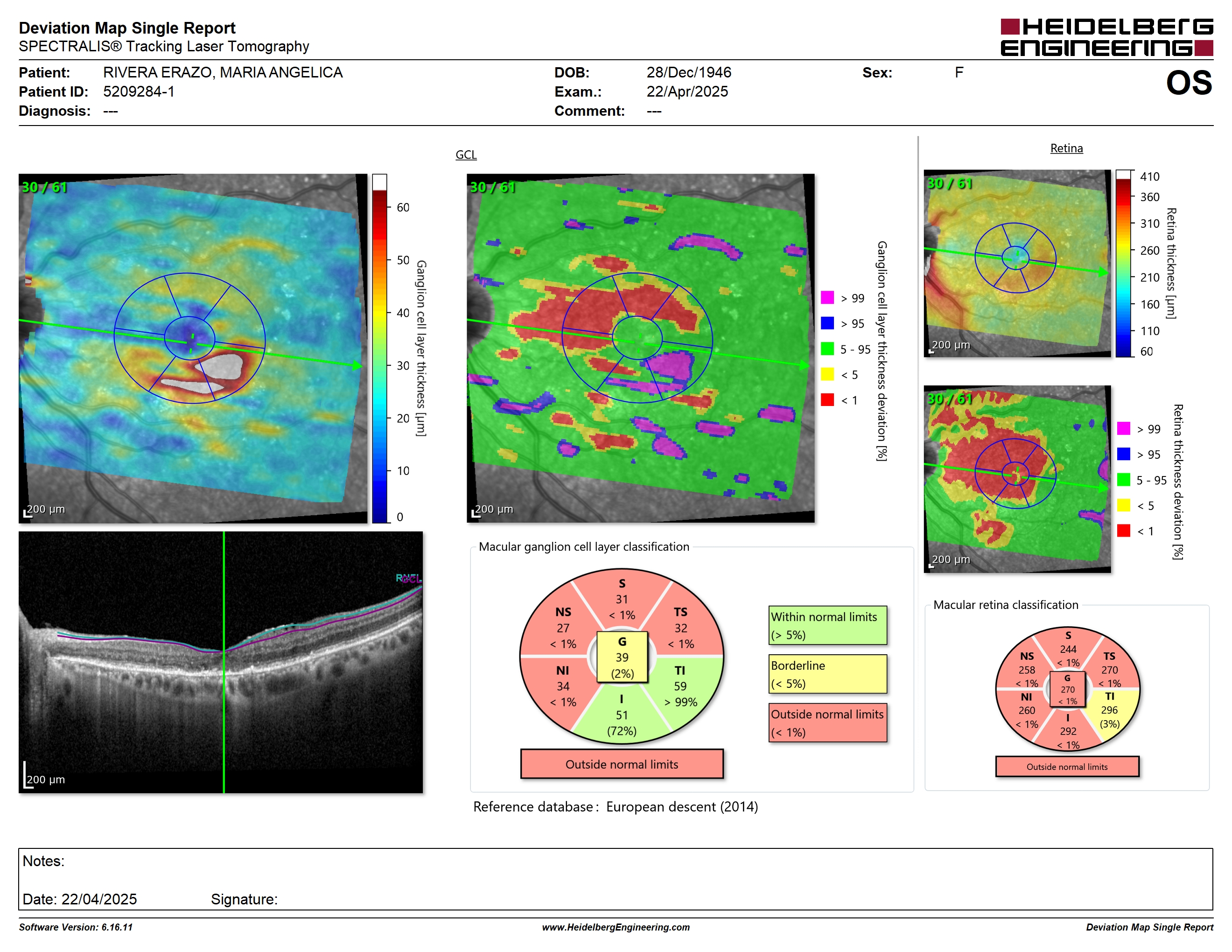1232x952 pixels.
Task: Click Outside normal limits (< 1%) legend box
Action: (827, 722)
